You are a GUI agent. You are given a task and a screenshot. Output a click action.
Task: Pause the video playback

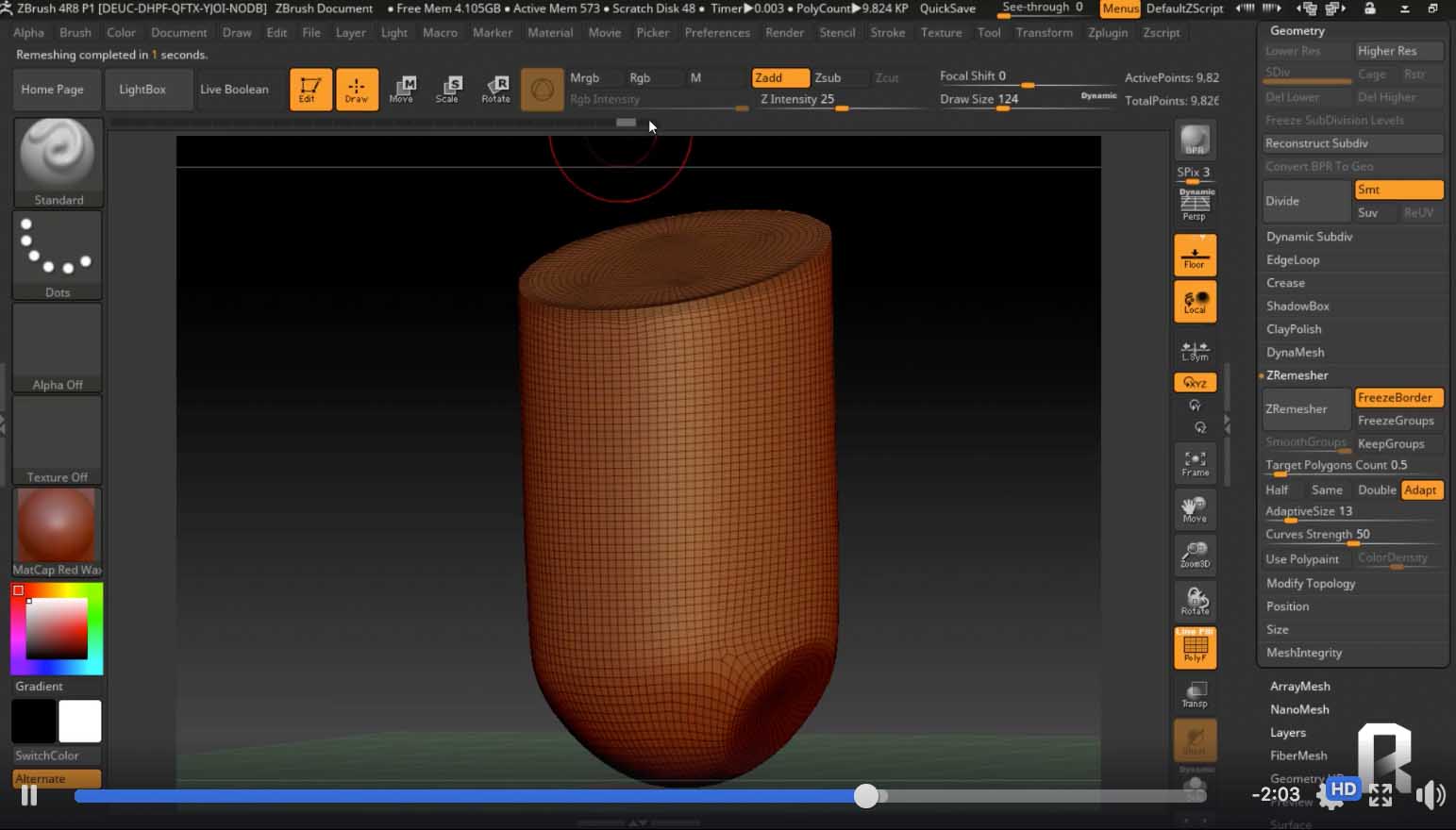tap(29, 795)
